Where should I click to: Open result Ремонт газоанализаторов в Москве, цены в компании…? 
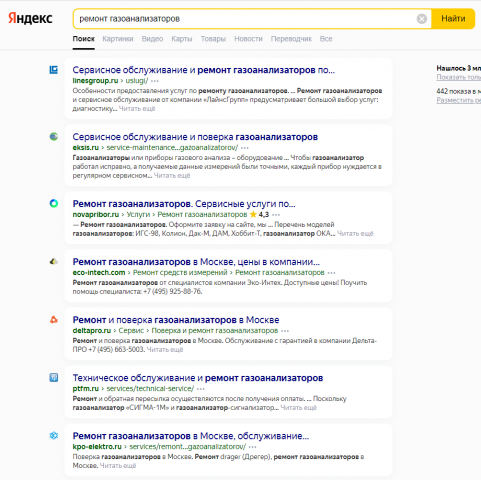tap(196, 262)
